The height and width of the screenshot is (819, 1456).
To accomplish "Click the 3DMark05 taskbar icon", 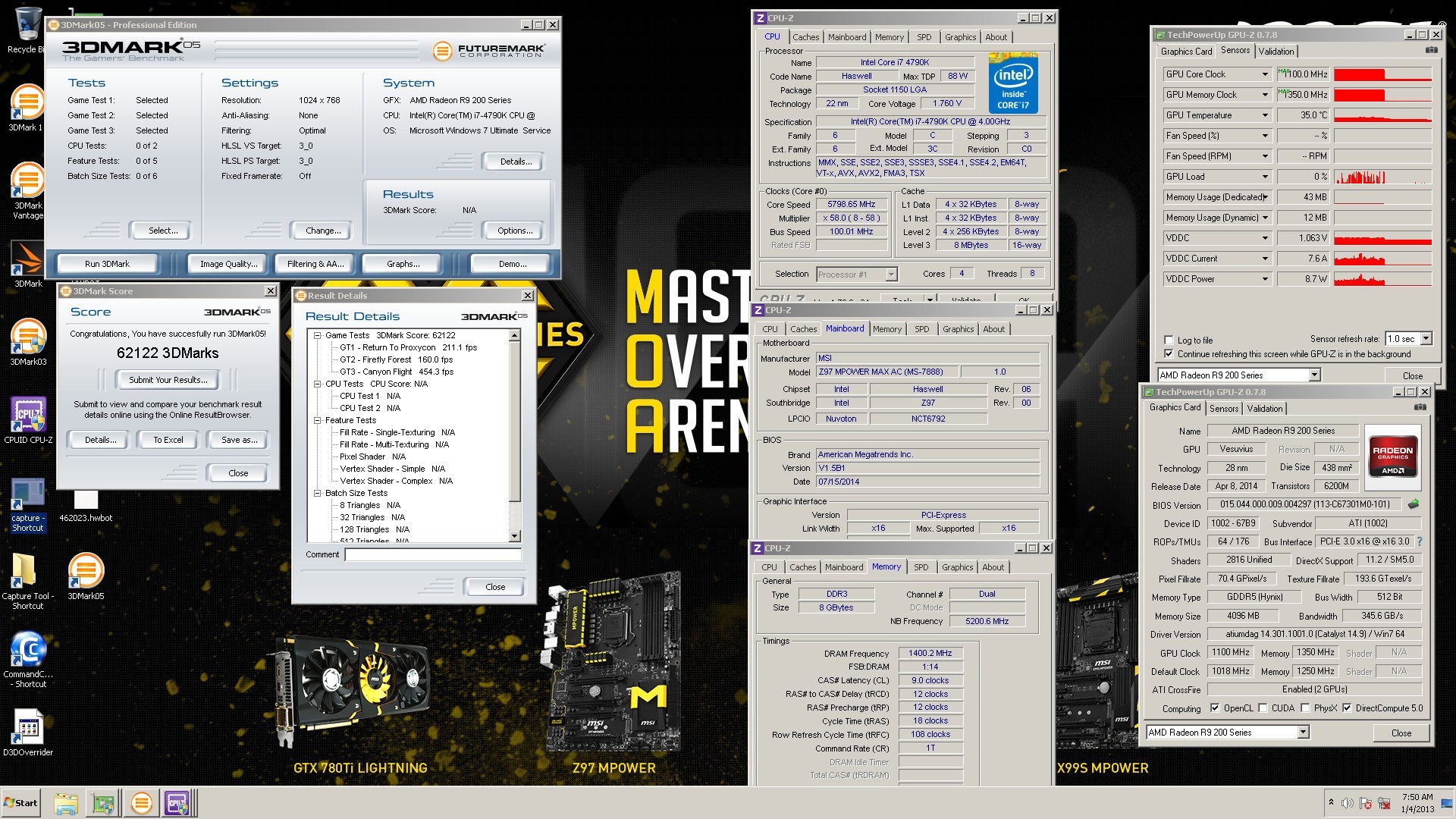I will [141, 803].
